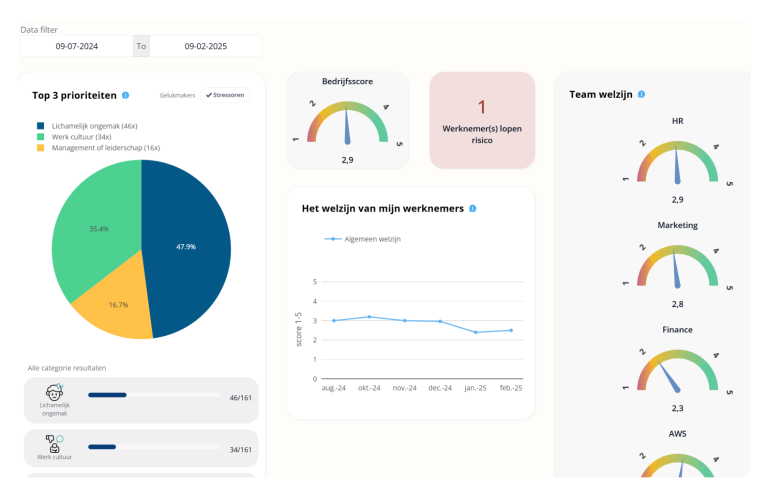Viewport: 768px width, 495px height.
Task: Click the dark blue 47.9% pie slice
Action: (187, 247)
